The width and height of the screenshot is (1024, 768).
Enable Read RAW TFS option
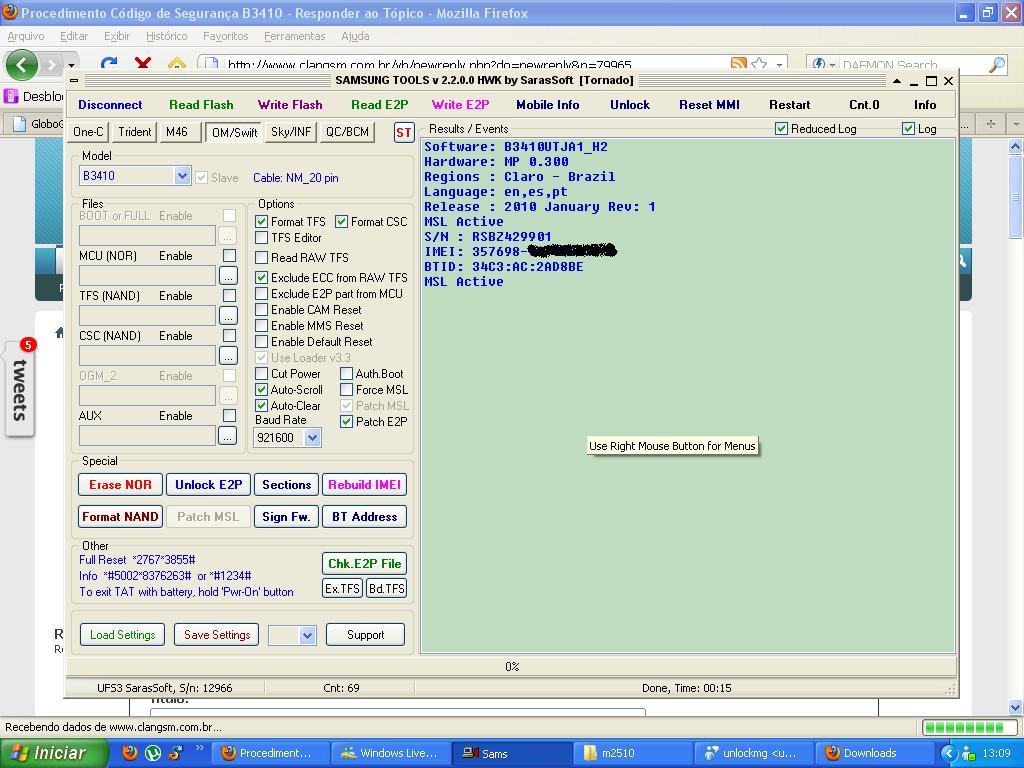point(261,257)
